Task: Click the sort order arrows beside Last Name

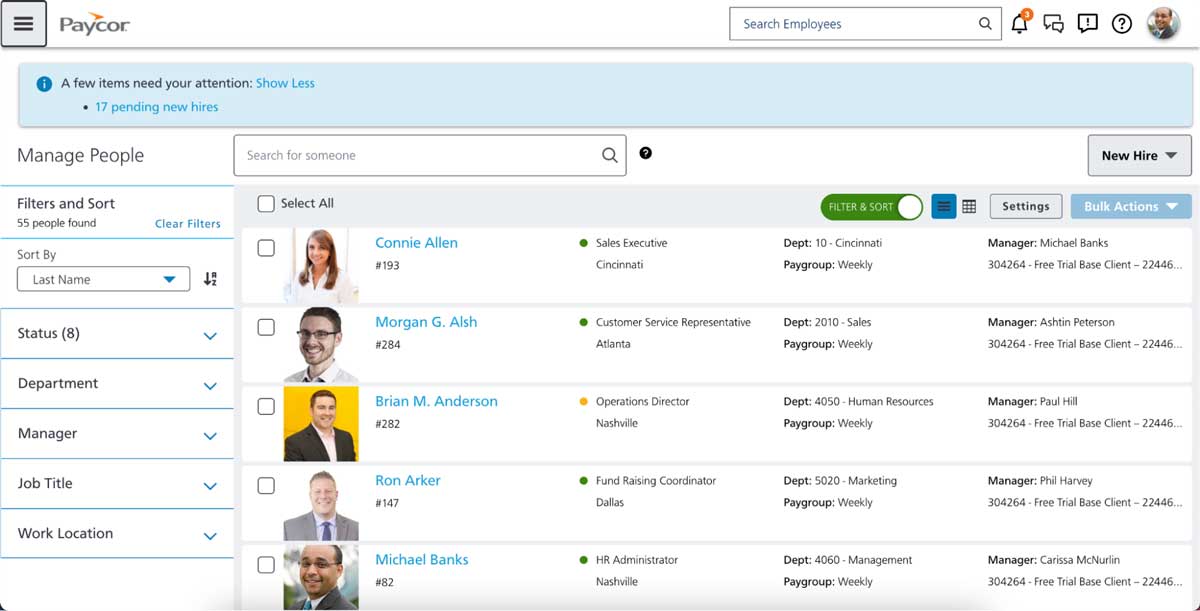Action: (209, 279)
